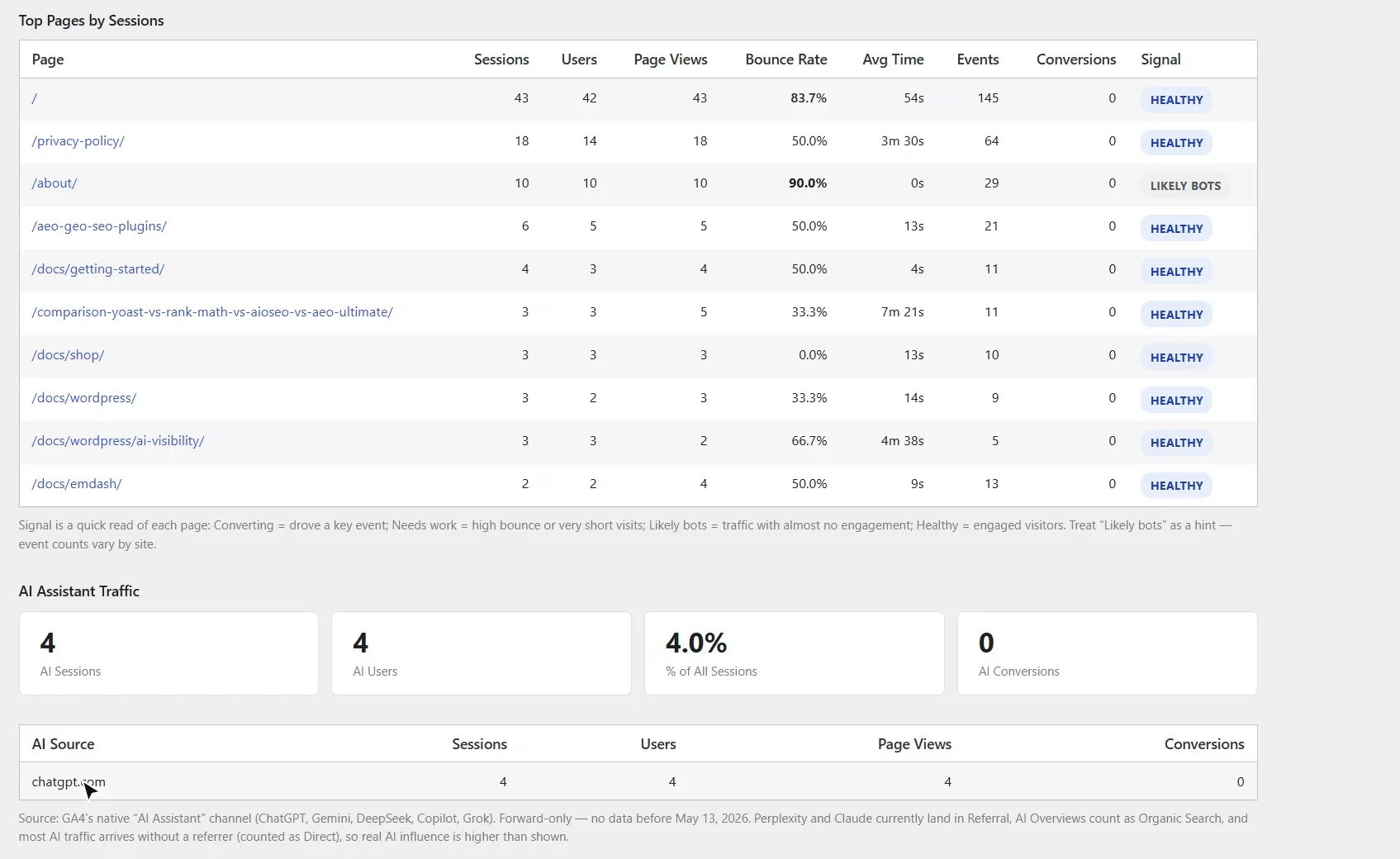
Task: Click the Users column header in Top Pages
Action: 579,59
